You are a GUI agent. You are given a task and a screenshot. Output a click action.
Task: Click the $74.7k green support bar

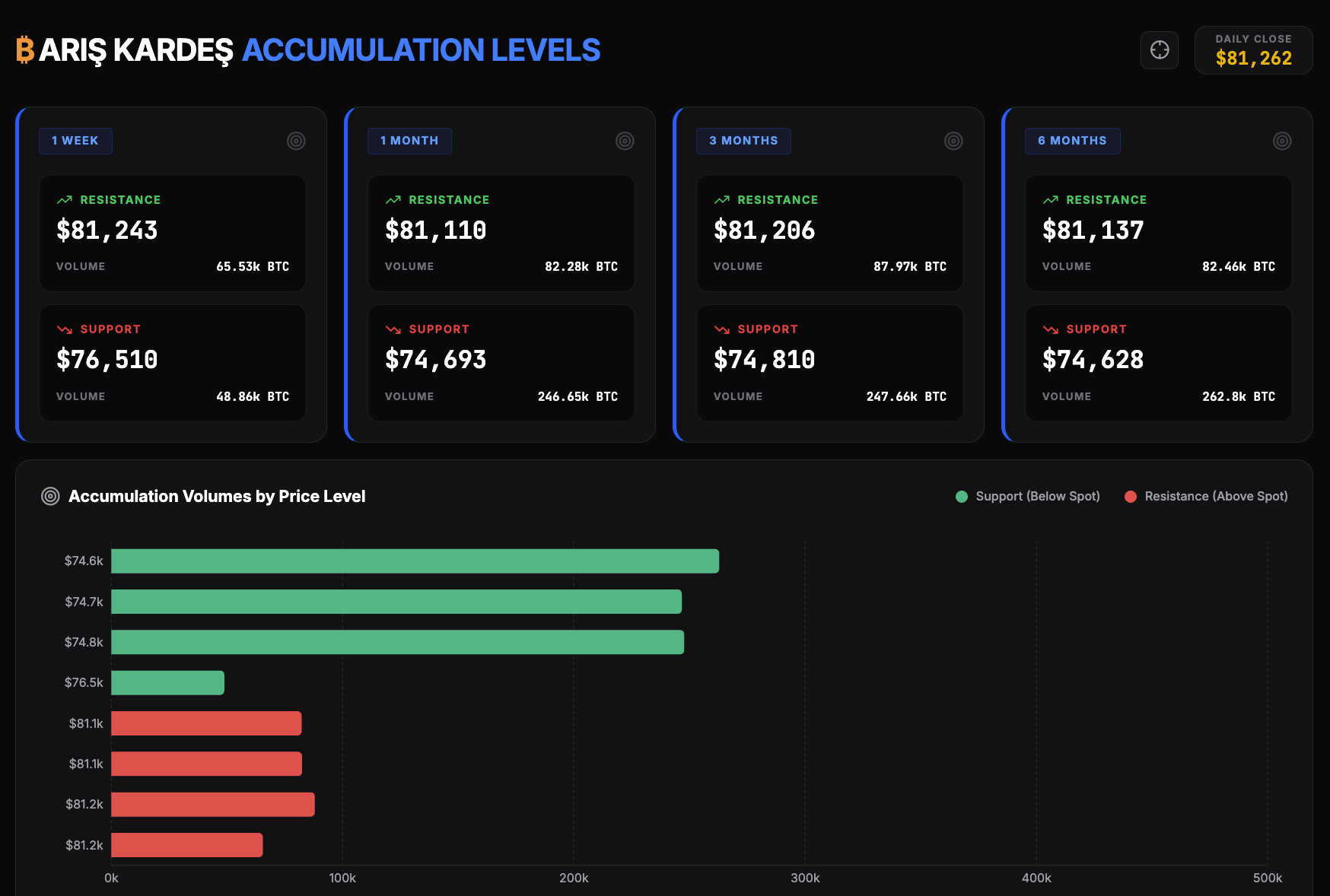tap(396, 602)
